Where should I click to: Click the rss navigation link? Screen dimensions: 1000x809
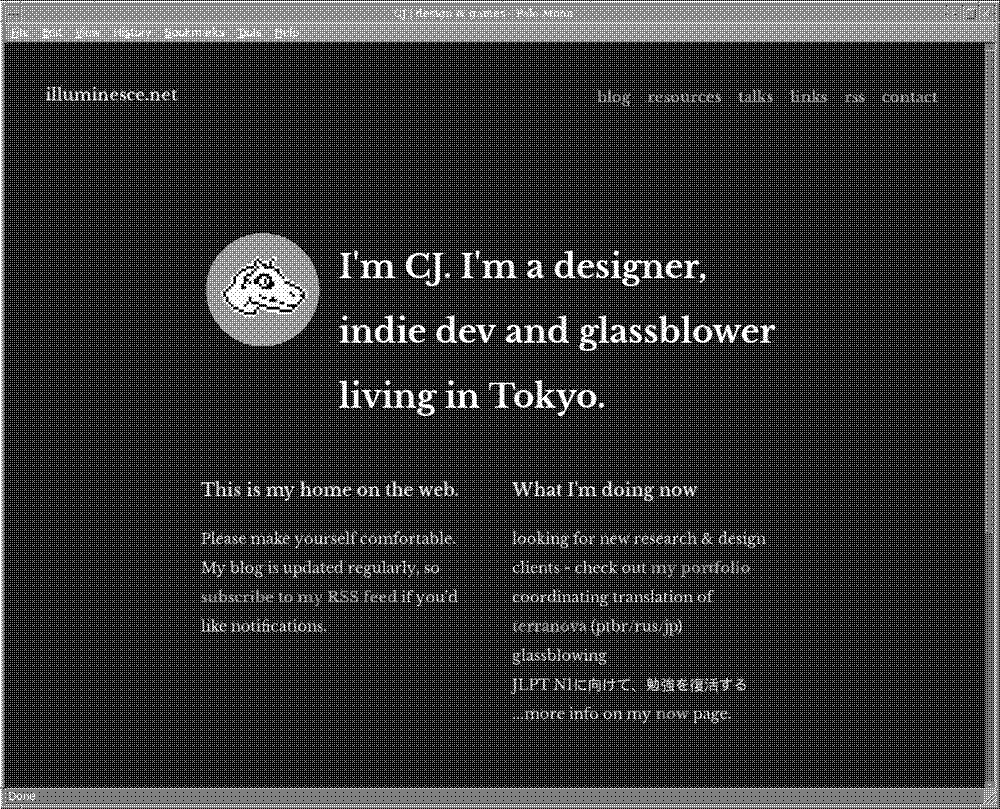pyautogui.click(x=856, y=97)
